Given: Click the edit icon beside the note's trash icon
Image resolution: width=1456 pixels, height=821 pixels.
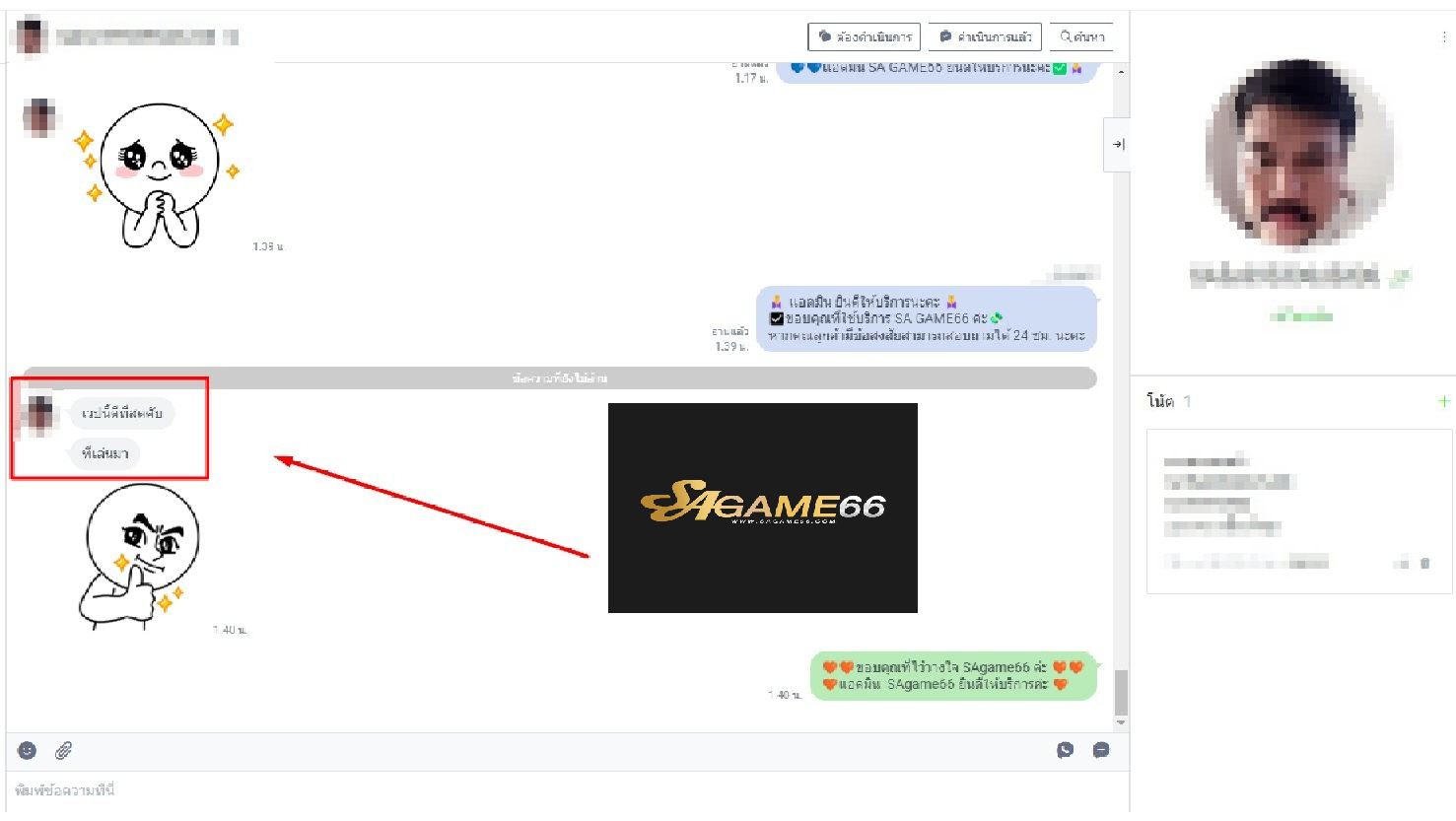Looking at the screenshot, I should (1401, 563).
